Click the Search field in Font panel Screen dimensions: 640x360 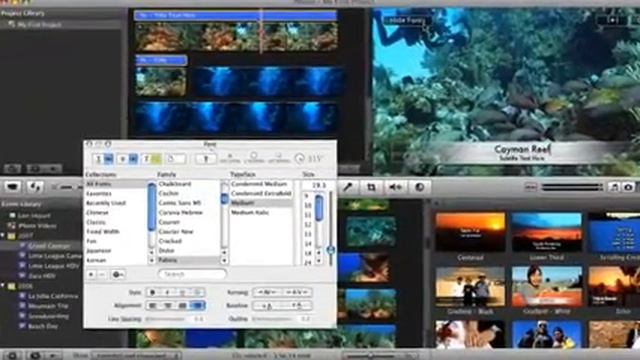click(192, 274)
